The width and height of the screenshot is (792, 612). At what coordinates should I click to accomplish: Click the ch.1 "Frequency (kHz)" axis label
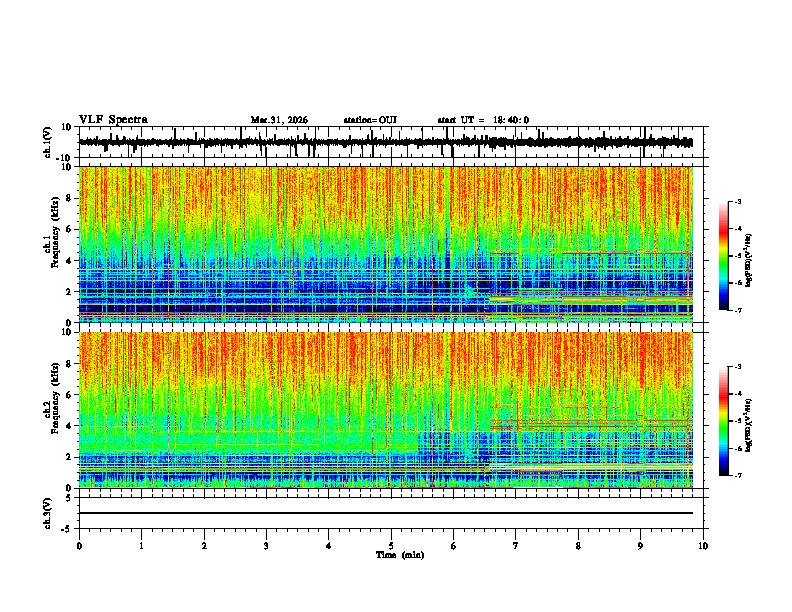(56, 232)
